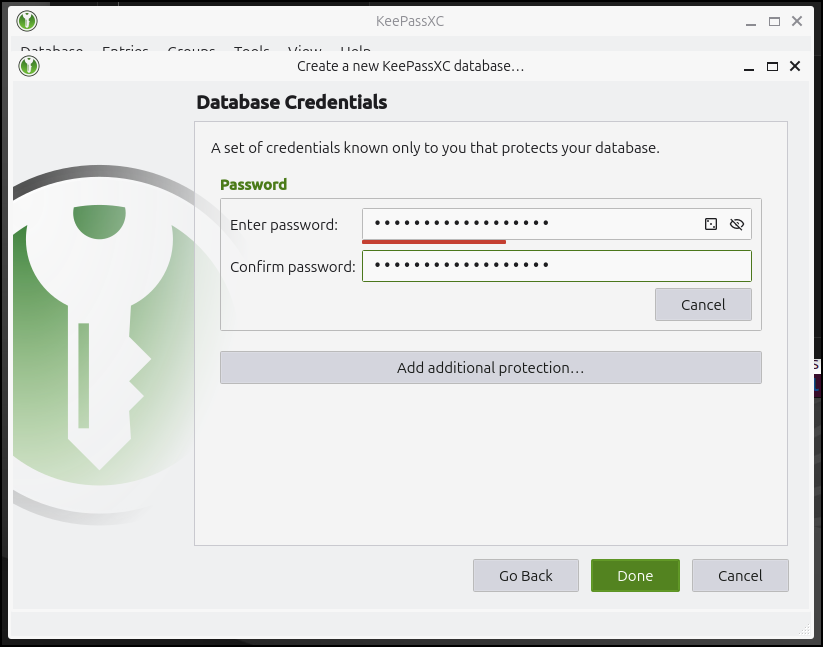Image resolution: width=823 pixels, height=647 pixels.
Task: Click the Go Back button
Action: [525, 575]
